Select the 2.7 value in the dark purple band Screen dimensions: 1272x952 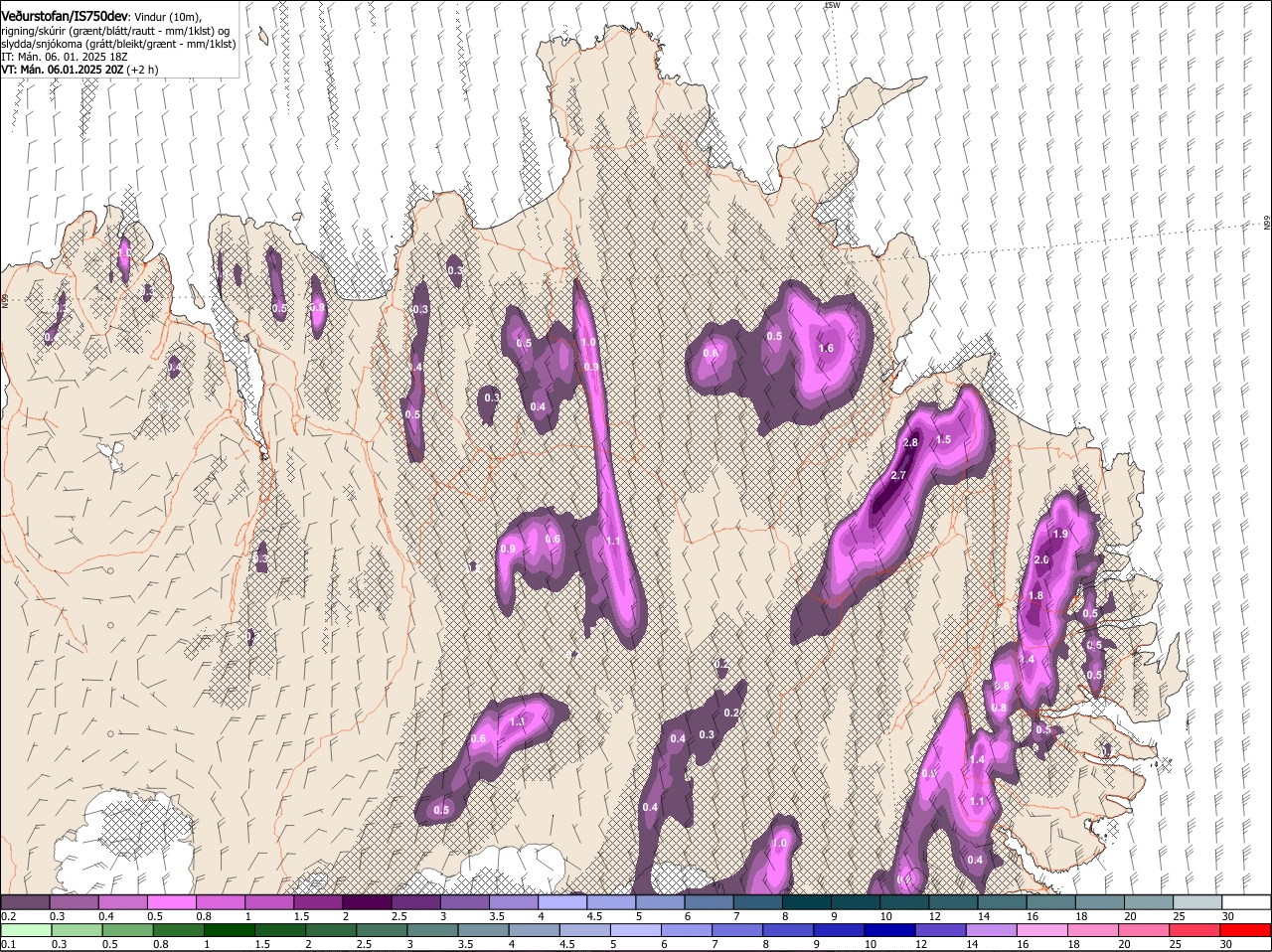(898, 476)
